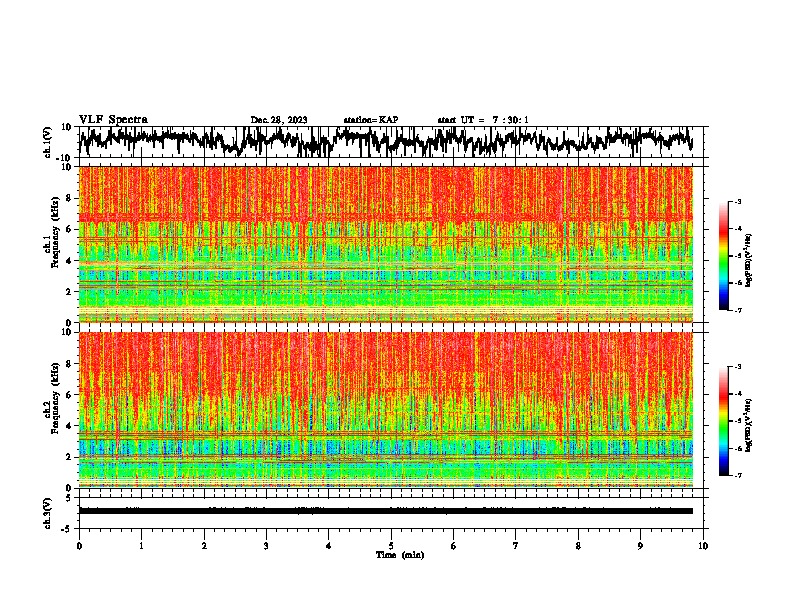Click the 'ch.3(V)' axis label
Screen dimensions: 792x612
[x=49, y=513]
